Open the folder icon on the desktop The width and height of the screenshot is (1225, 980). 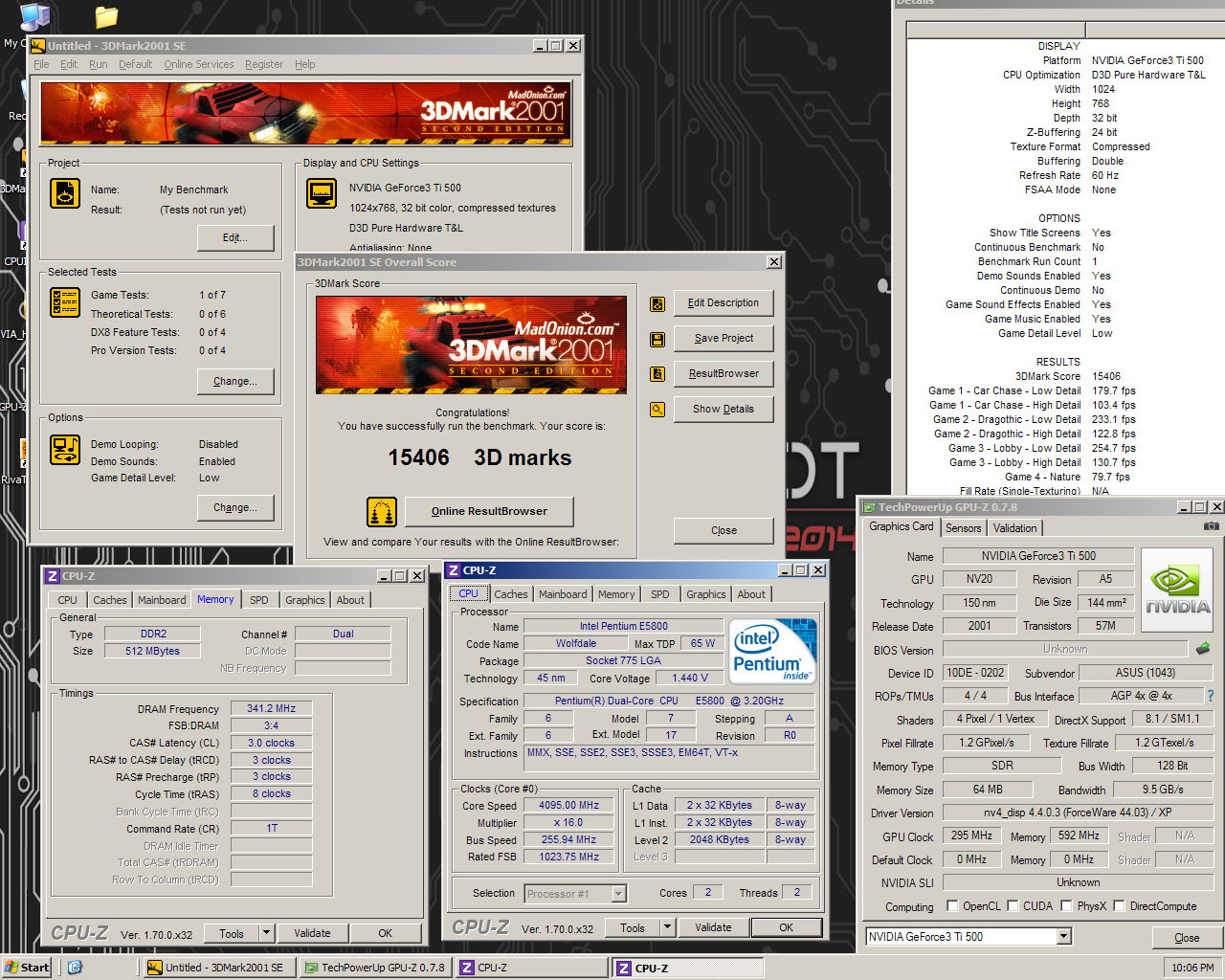tap(106, 16)
